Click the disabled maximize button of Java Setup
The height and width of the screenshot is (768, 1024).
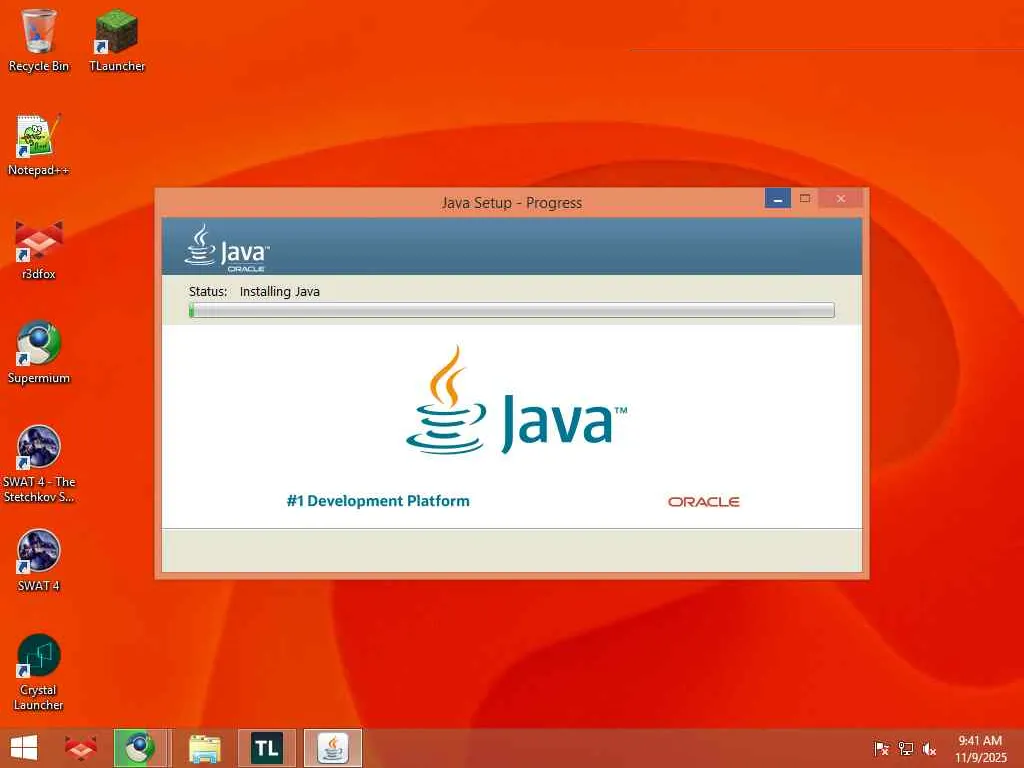(805, 199)
